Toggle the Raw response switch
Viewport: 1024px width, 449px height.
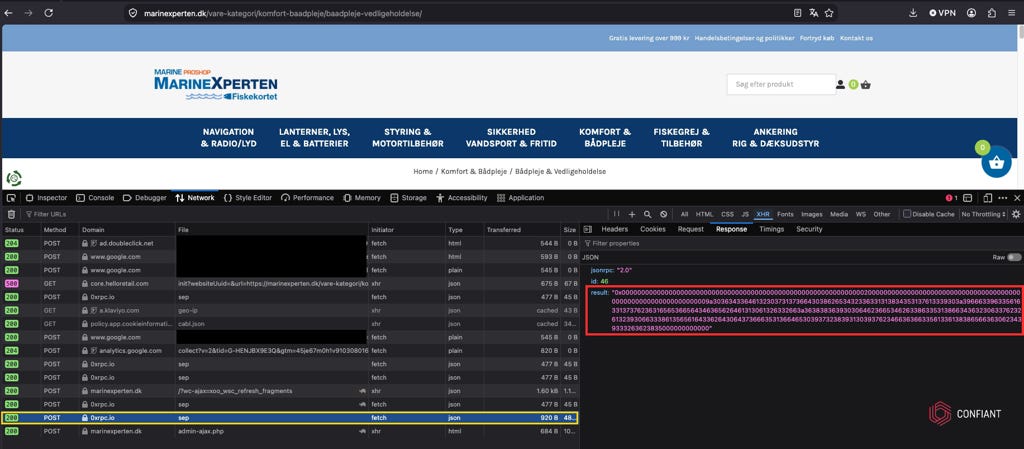tap(1014, 257)
